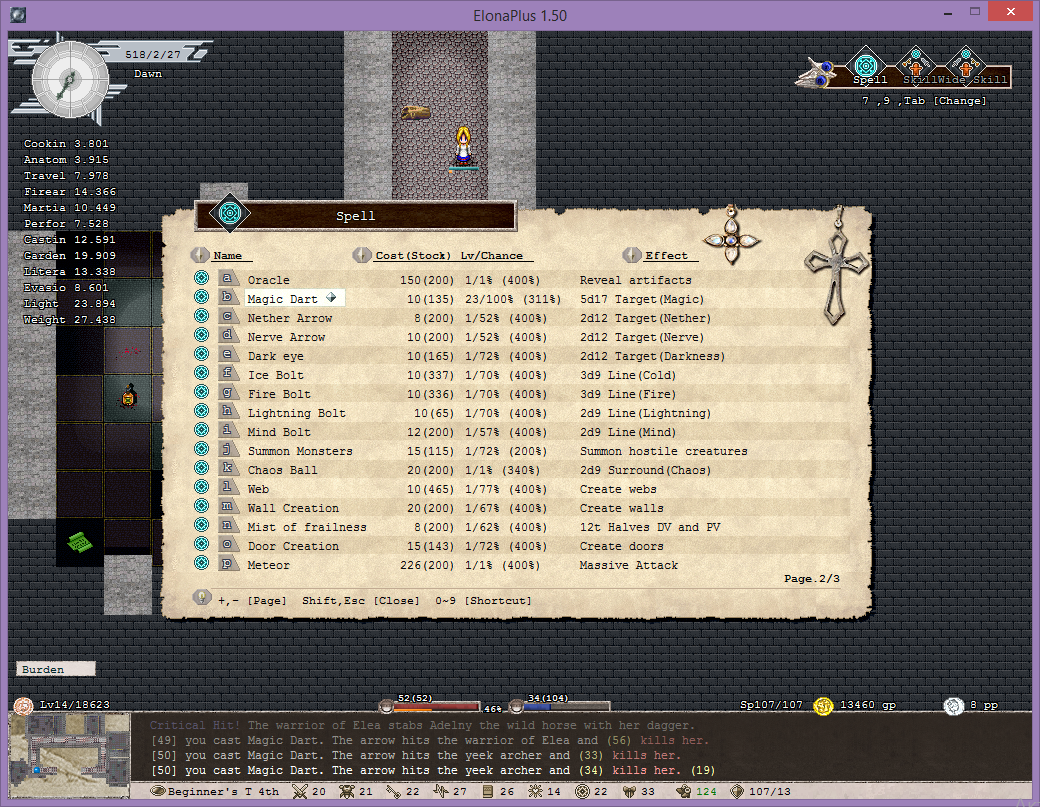Click the platinum coin icon by 8 pp

[x=953, y=706]
